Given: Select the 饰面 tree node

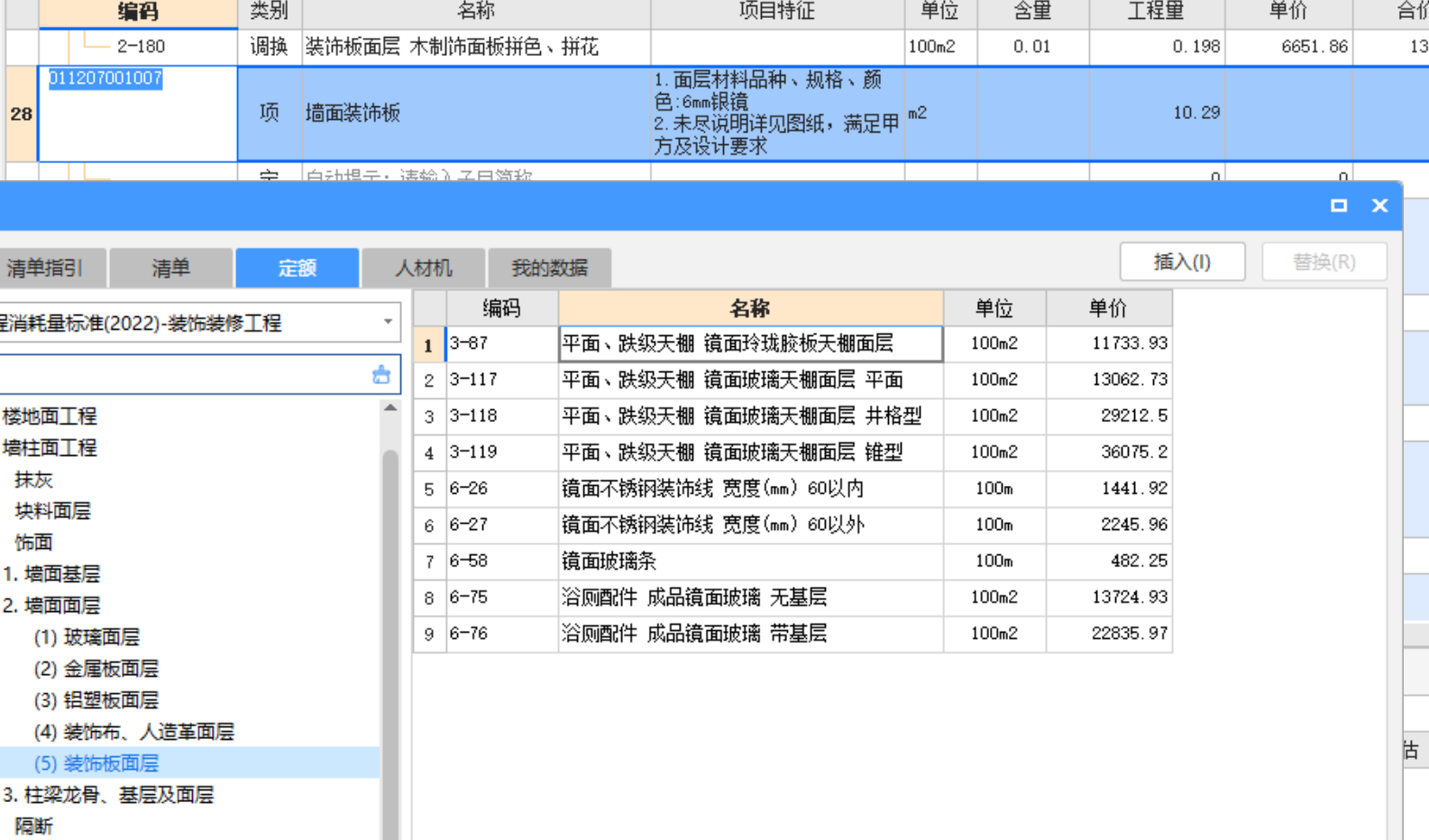Looking at the screenshot, I should pyautogui.click(x=33, y=543).
